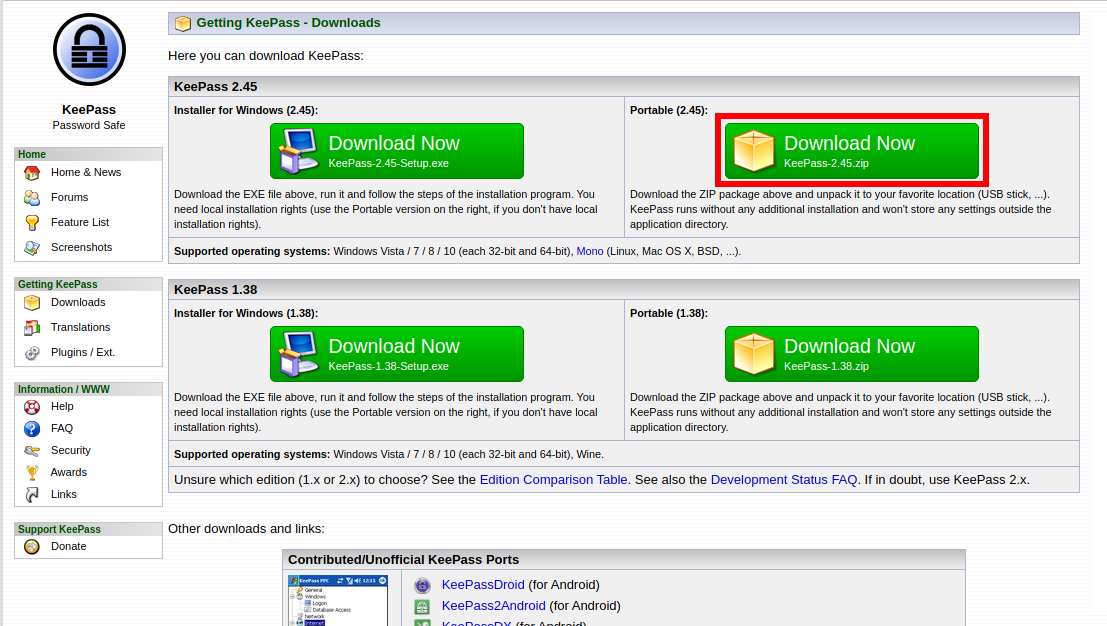Open the Awards page

tap(68, 472)
